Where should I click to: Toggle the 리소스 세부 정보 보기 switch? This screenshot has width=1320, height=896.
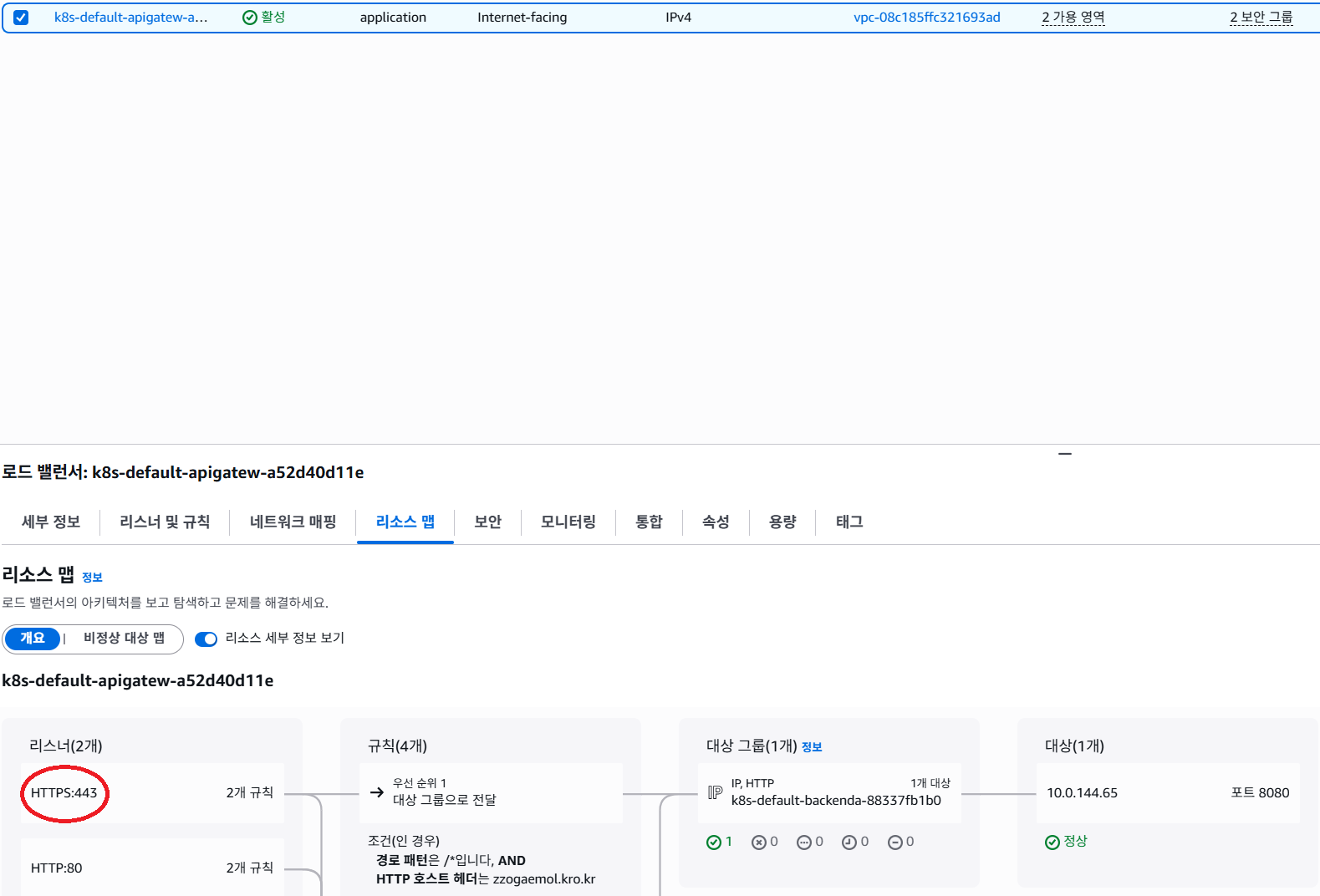[x=206, y=639]
